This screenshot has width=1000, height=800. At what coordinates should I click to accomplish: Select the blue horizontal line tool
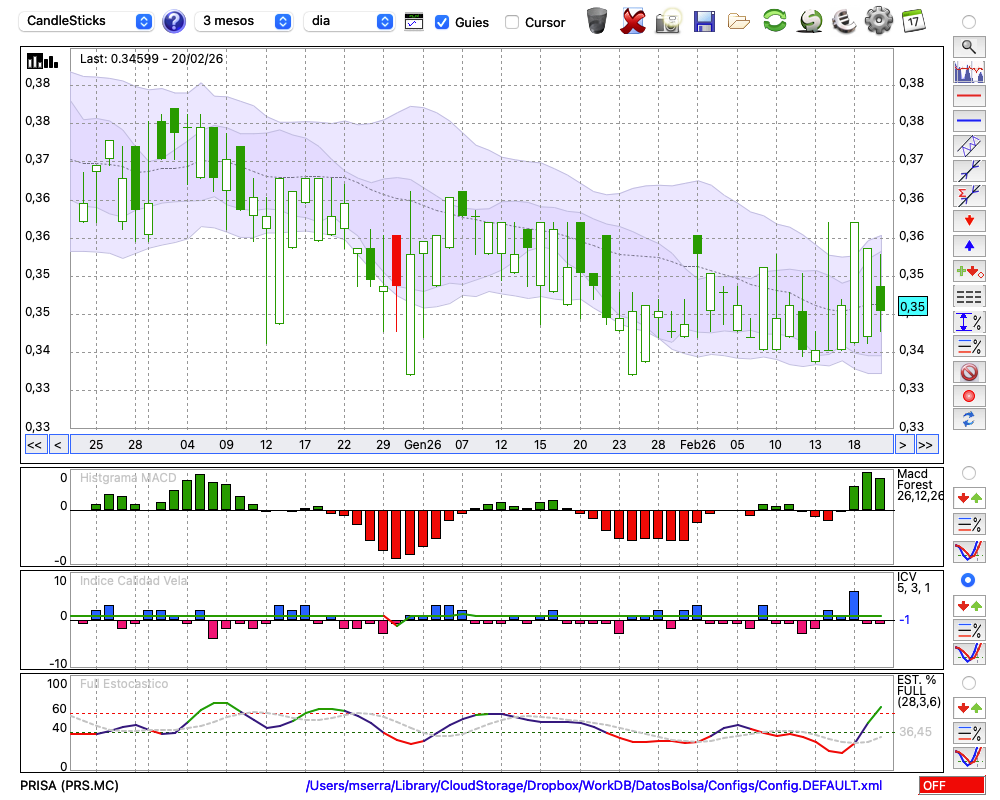point(967,121)
